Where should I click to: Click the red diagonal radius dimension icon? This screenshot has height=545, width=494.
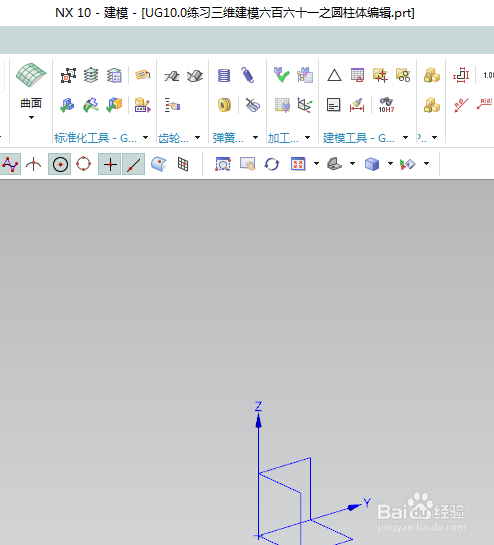(x=461, y=105)
